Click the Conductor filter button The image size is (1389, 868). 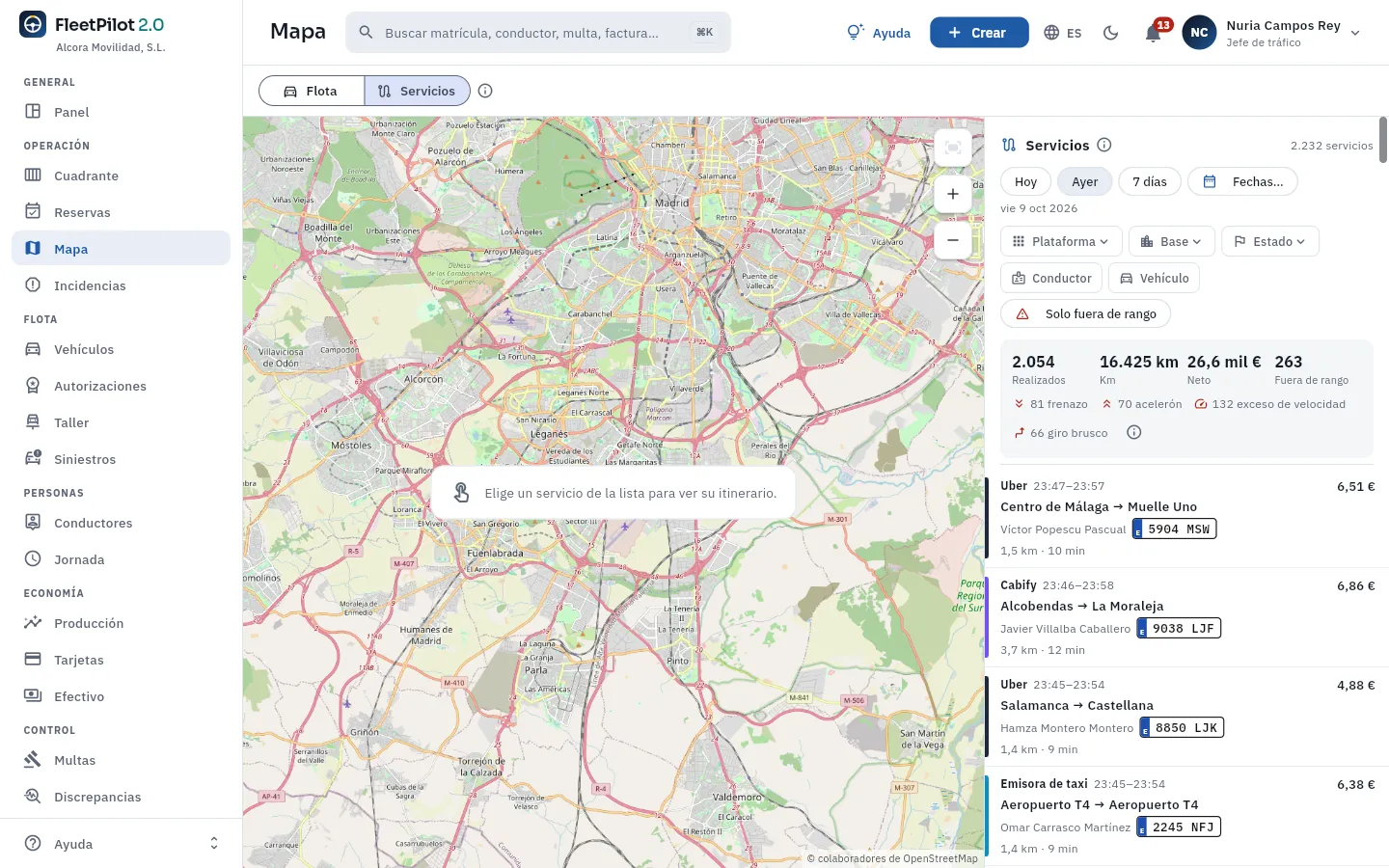[1051, 278]
